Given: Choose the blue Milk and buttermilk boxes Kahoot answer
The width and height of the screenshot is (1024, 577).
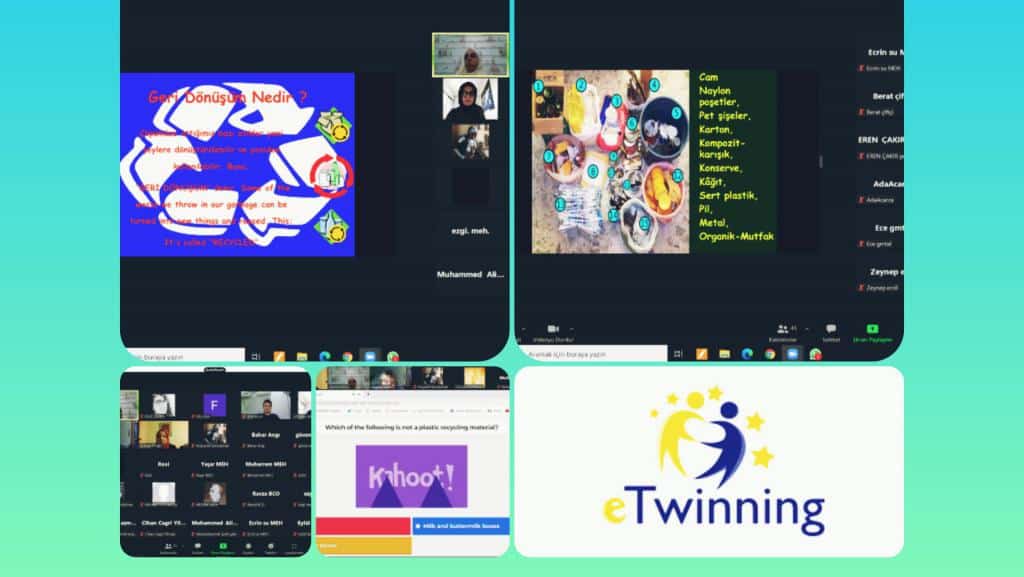Looking at the screenshot, I should 460,525.
